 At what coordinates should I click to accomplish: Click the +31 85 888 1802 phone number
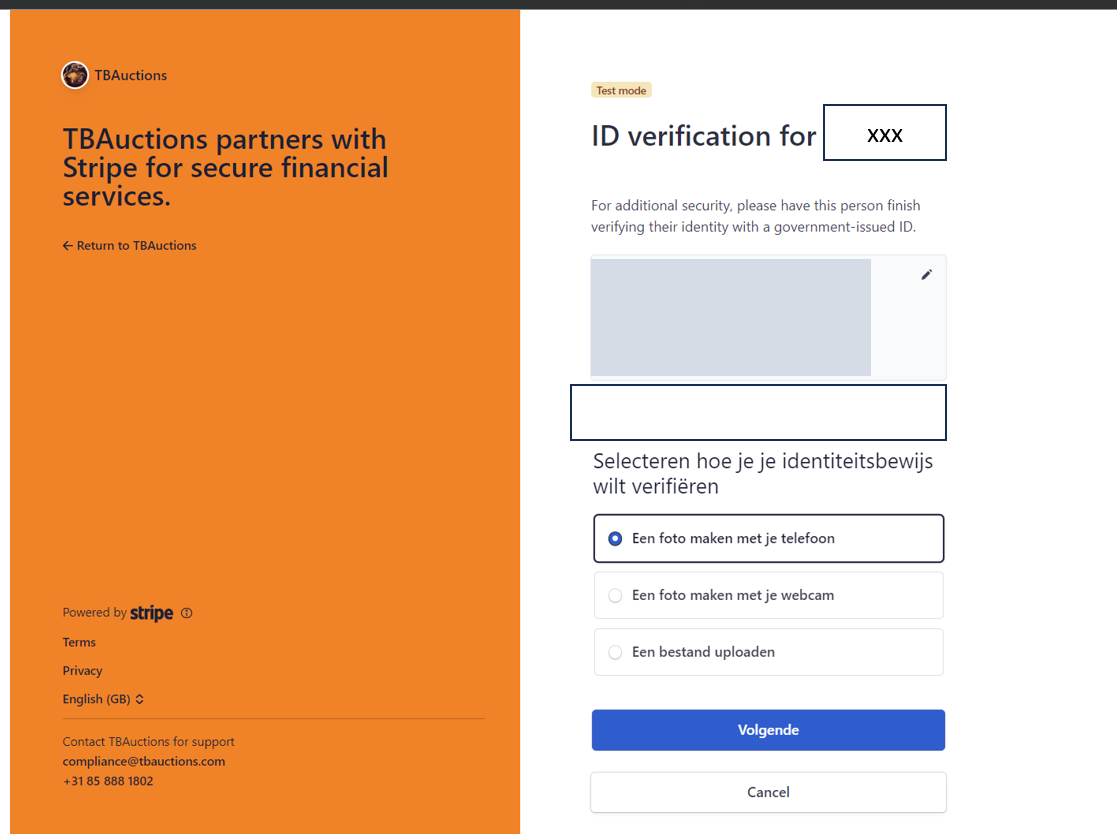coord(108,781)
